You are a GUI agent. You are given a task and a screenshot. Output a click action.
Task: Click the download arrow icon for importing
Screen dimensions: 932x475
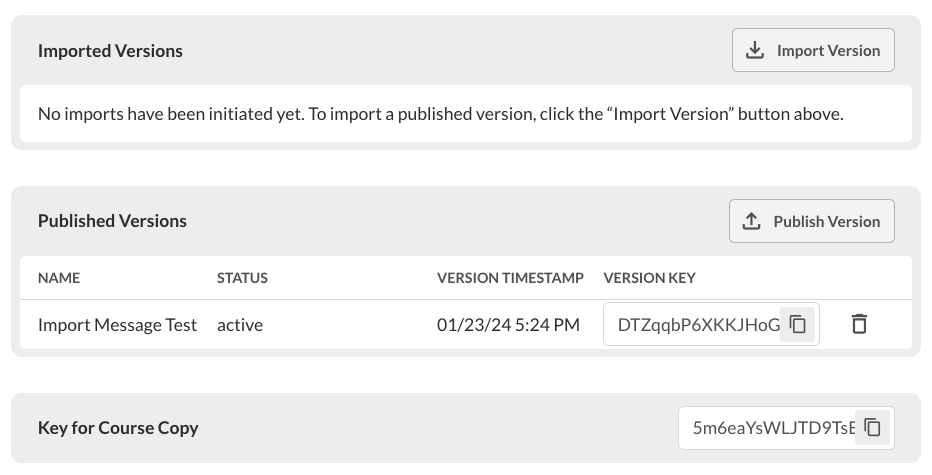pyautogui.click(x=755, y=50)
